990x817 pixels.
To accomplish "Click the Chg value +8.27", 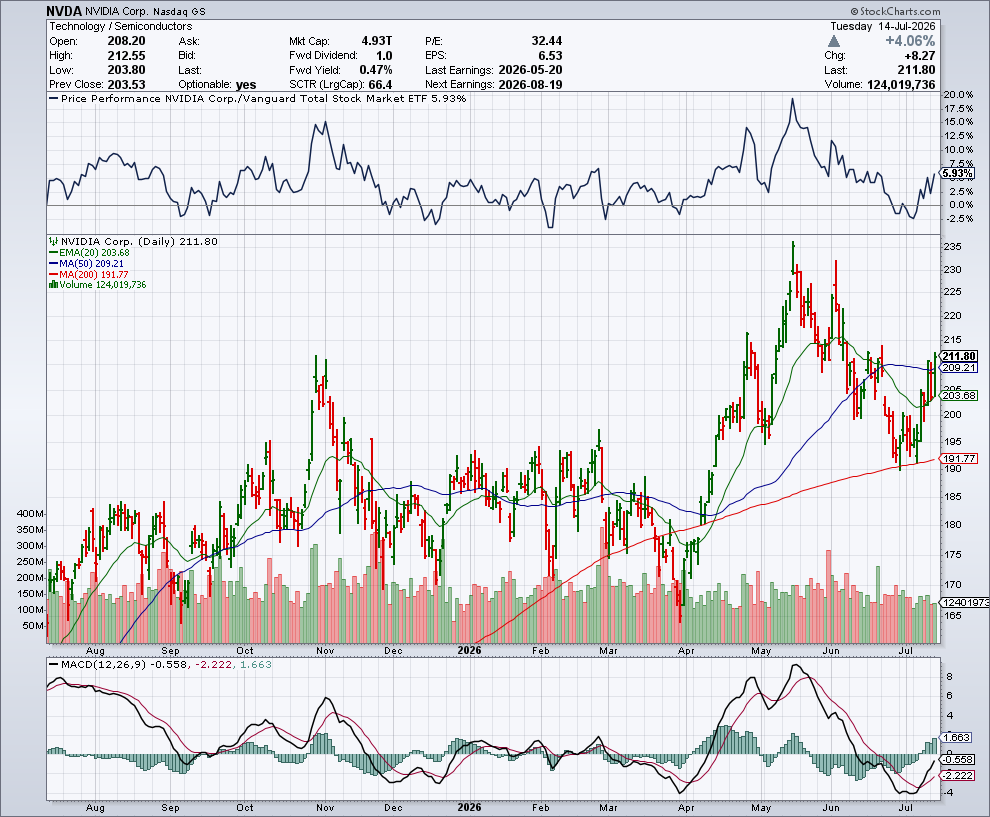I will (x=919, y=56).
